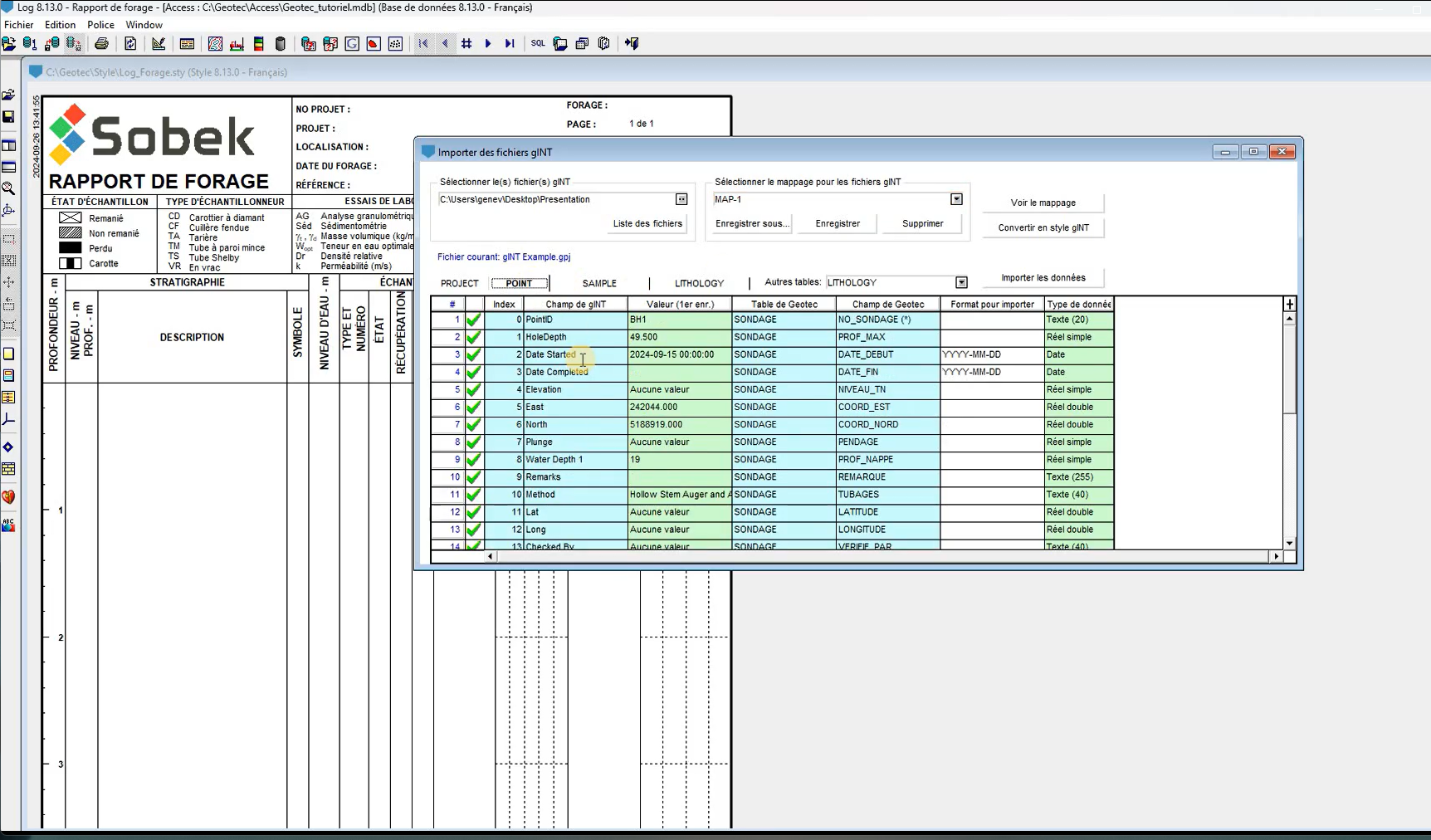This screenshot has width=1431, height=840.
Task: Click the open folder icon in top toolbar
Action: coord(9,44)
